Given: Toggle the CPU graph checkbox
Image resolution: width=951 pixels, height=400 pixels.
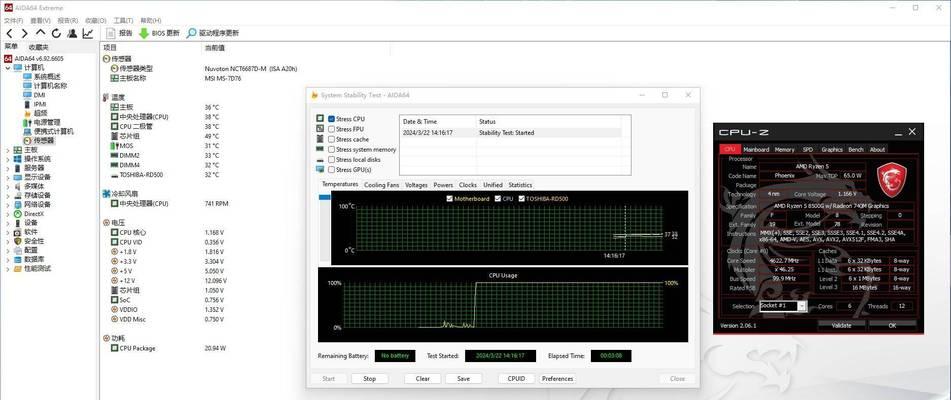Looking at the screenshot, I should tap(498, 199).
